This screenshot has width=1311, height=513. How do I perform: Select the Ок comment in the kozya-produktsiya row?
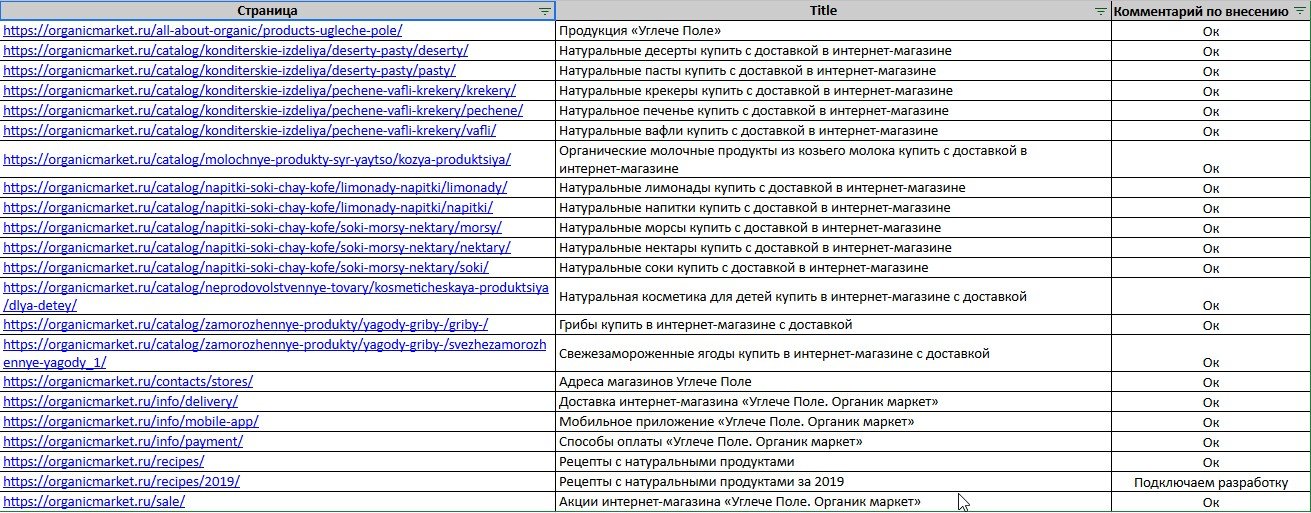[x=1211, y=160]
